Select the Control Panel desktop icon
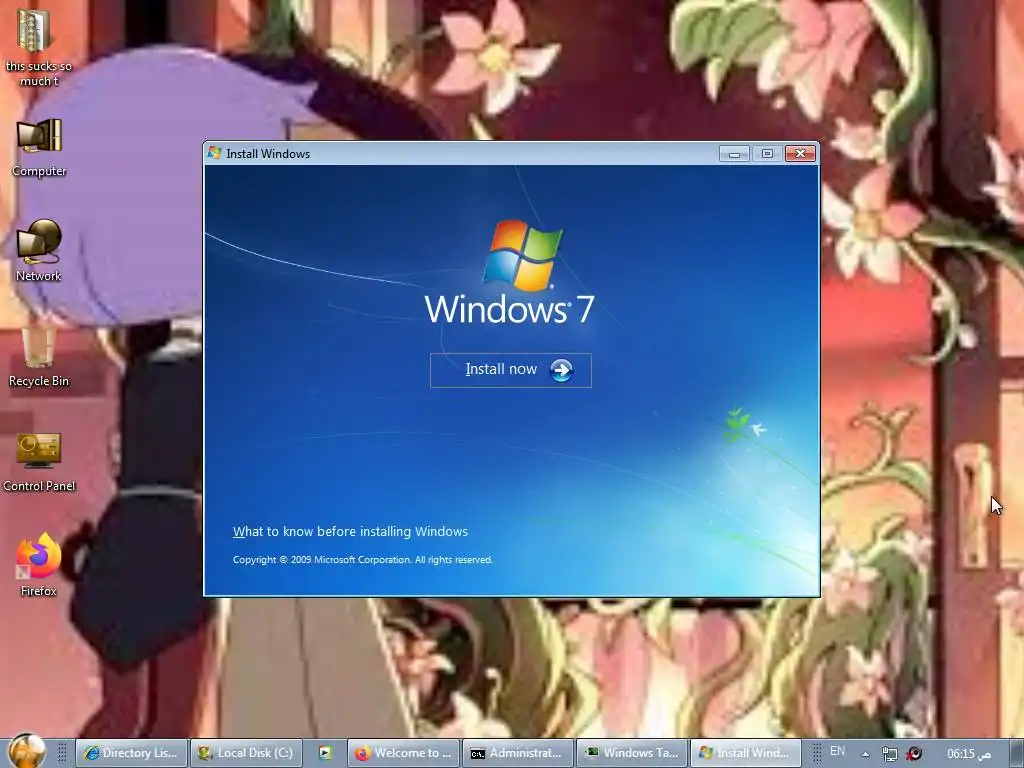Viewport: 1024px width, 768px height. pyautogui.click(x=39, y=462)
